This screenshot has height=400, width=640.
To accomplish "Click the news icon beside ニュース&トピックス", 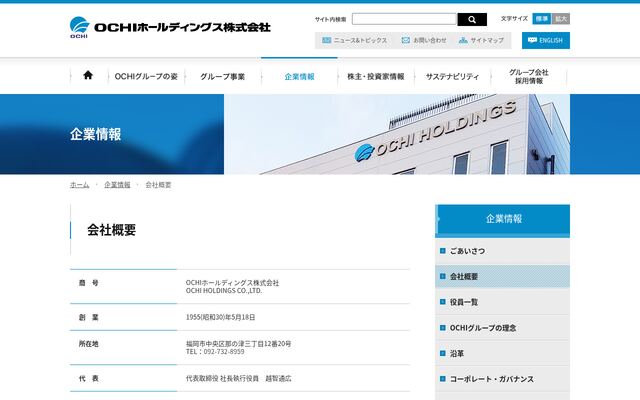I will pyautogui.click(x=327, y=40).
